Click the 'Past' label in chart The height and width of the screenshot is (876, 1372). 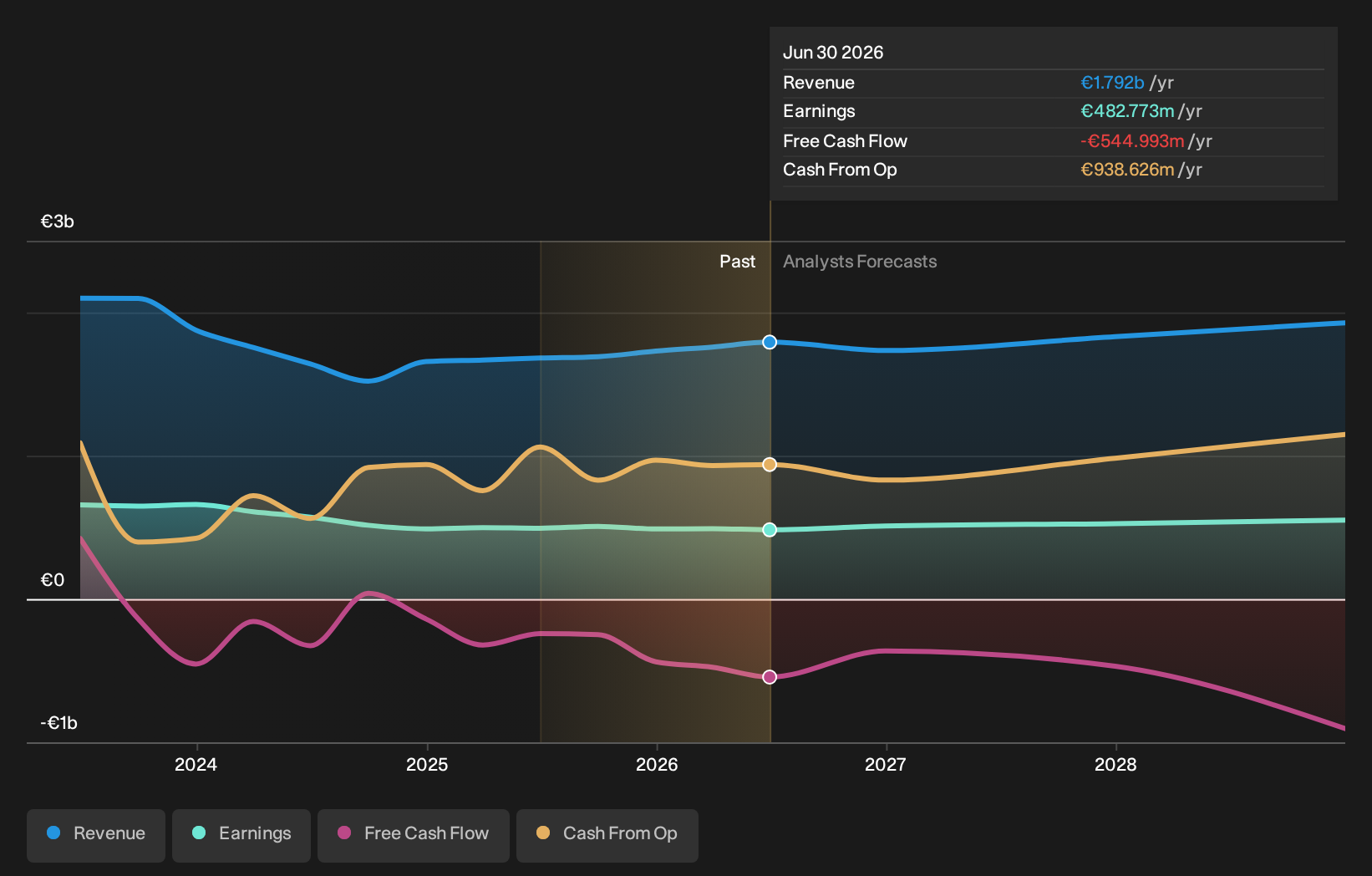pyautogui.click(x=737, y=262)
